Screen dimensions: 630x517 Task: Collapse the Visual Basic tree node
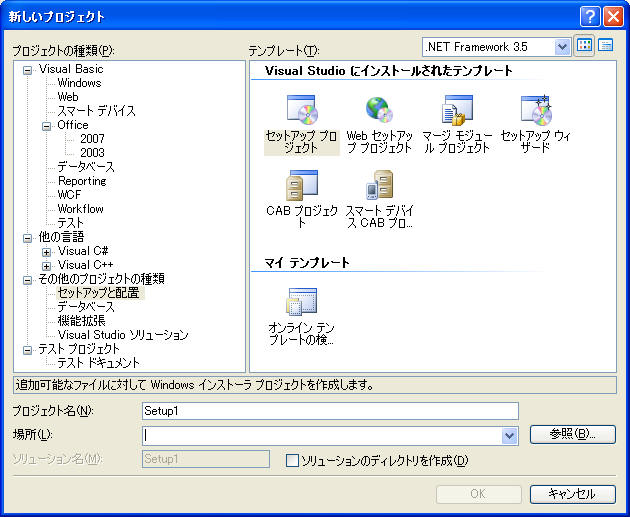pyautogui.click(x=27, y=71)
